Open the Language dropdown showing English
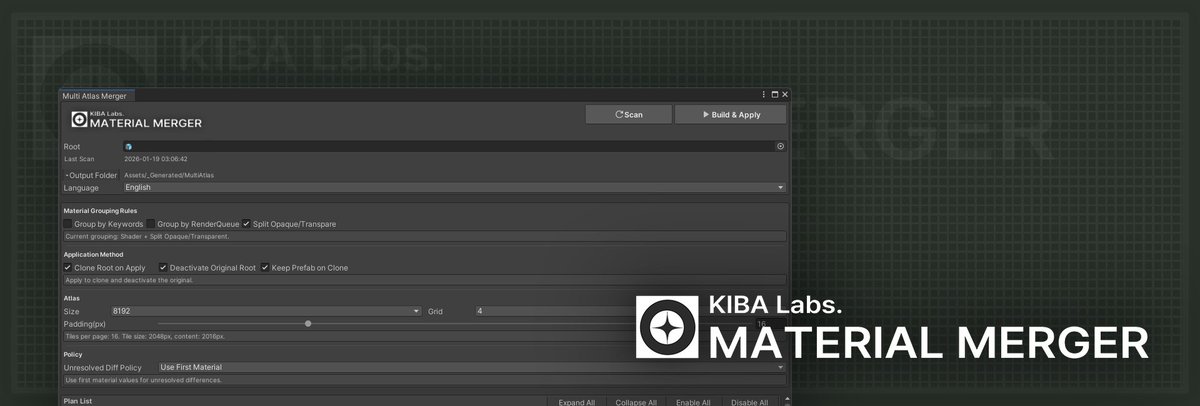1200x406 pixels. pos(455,187)
